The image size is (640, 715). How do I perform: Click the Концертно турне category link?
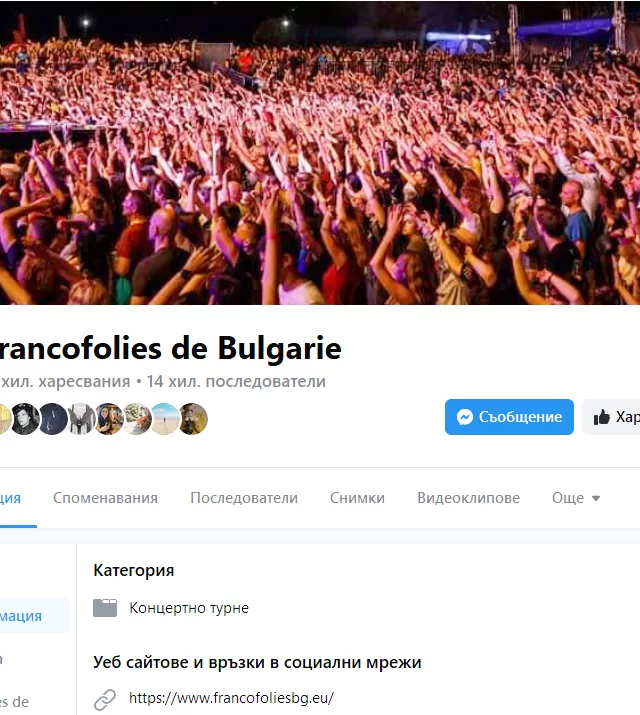coord(189,608)
